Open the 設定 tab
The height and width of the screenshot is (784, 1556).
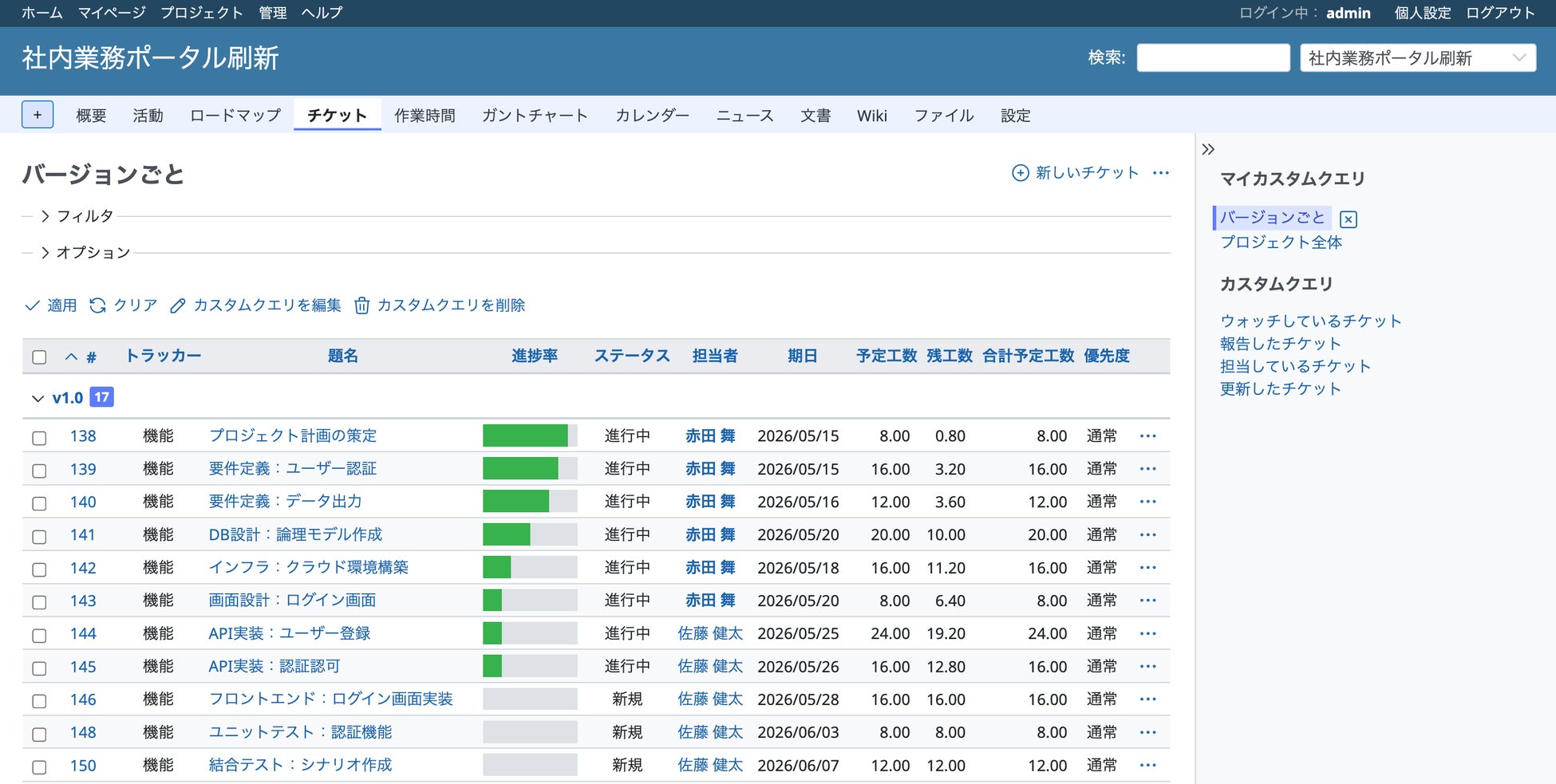coord(1016,116)
